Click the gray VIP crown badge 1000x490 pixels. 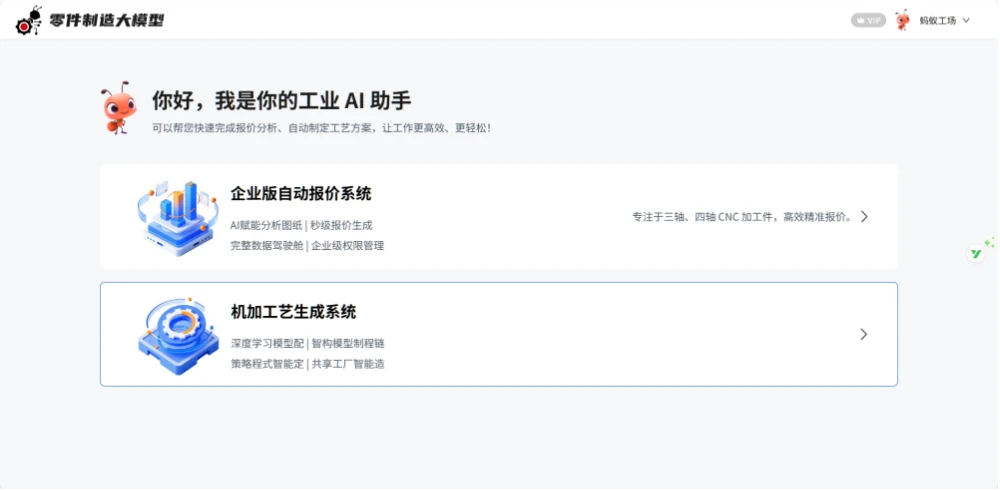click(x=868, y=20)
